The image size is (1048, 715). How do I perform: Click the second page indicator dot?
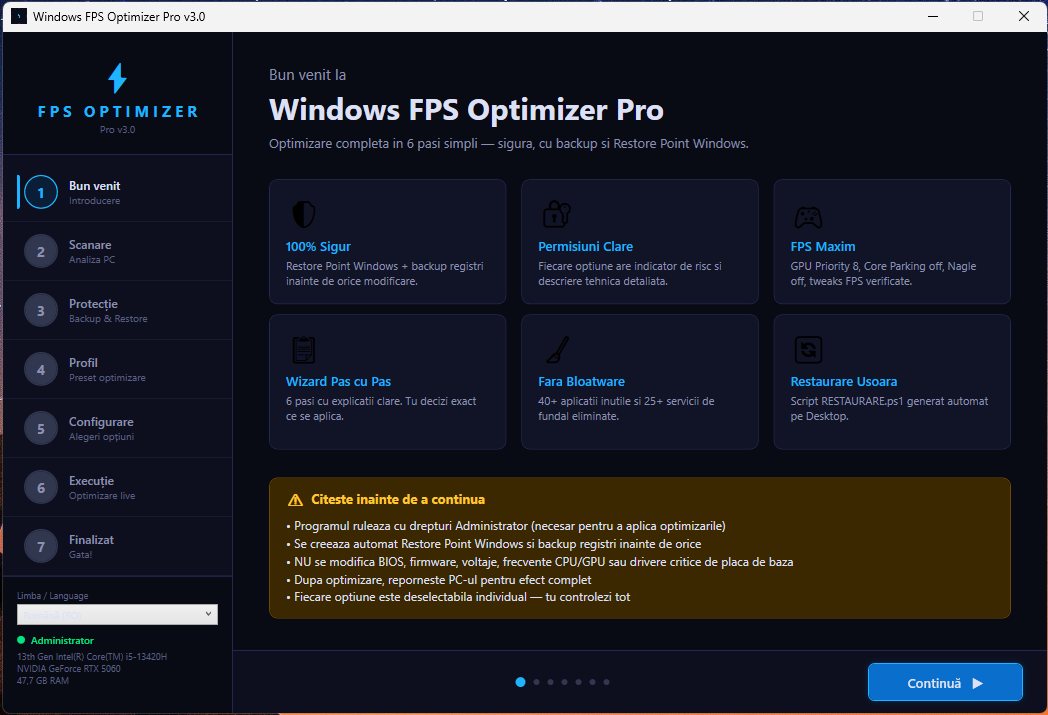point(535,681)
